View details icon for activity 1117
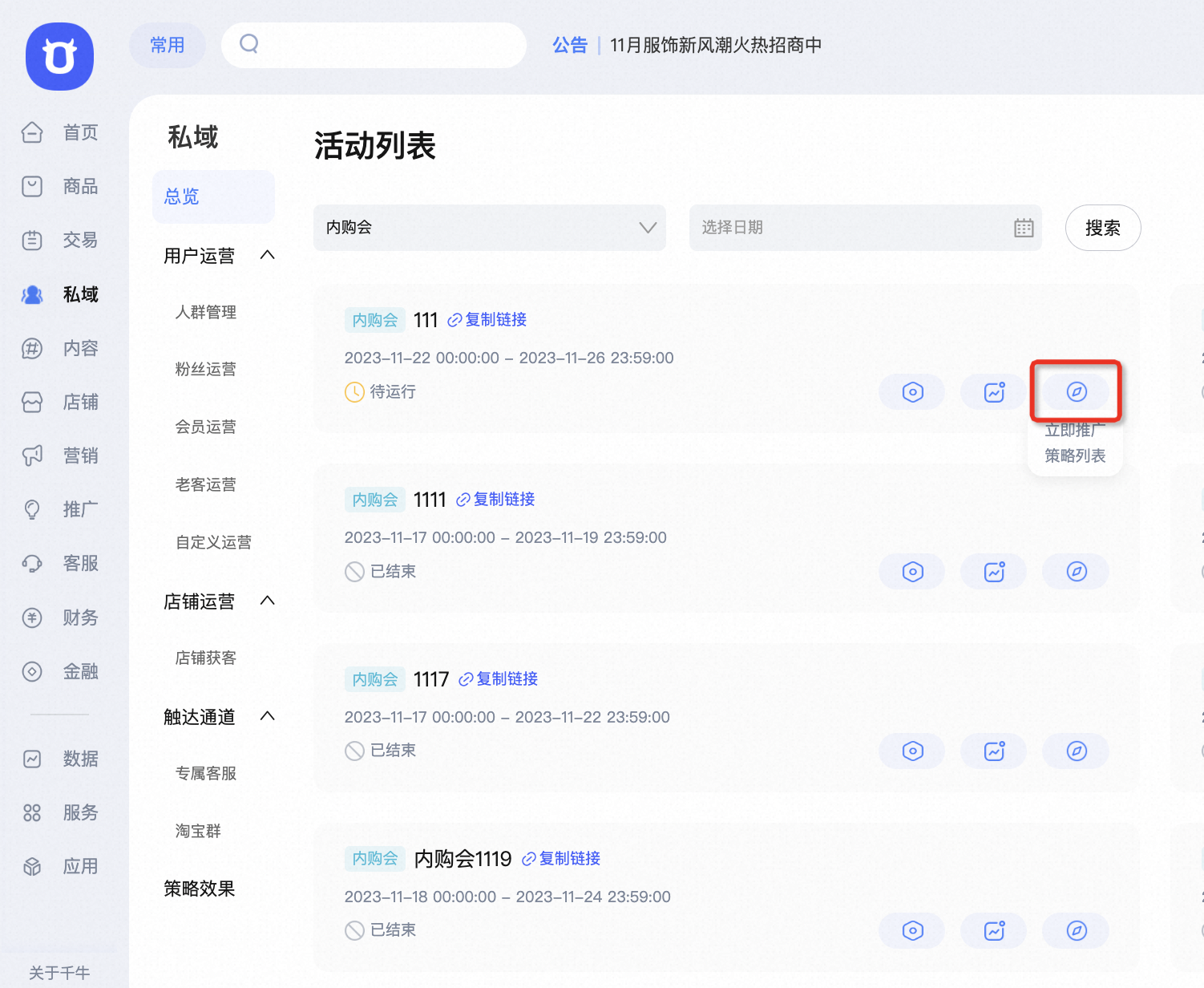Screen dimensions: 1204x988 [x=913, y=751]
